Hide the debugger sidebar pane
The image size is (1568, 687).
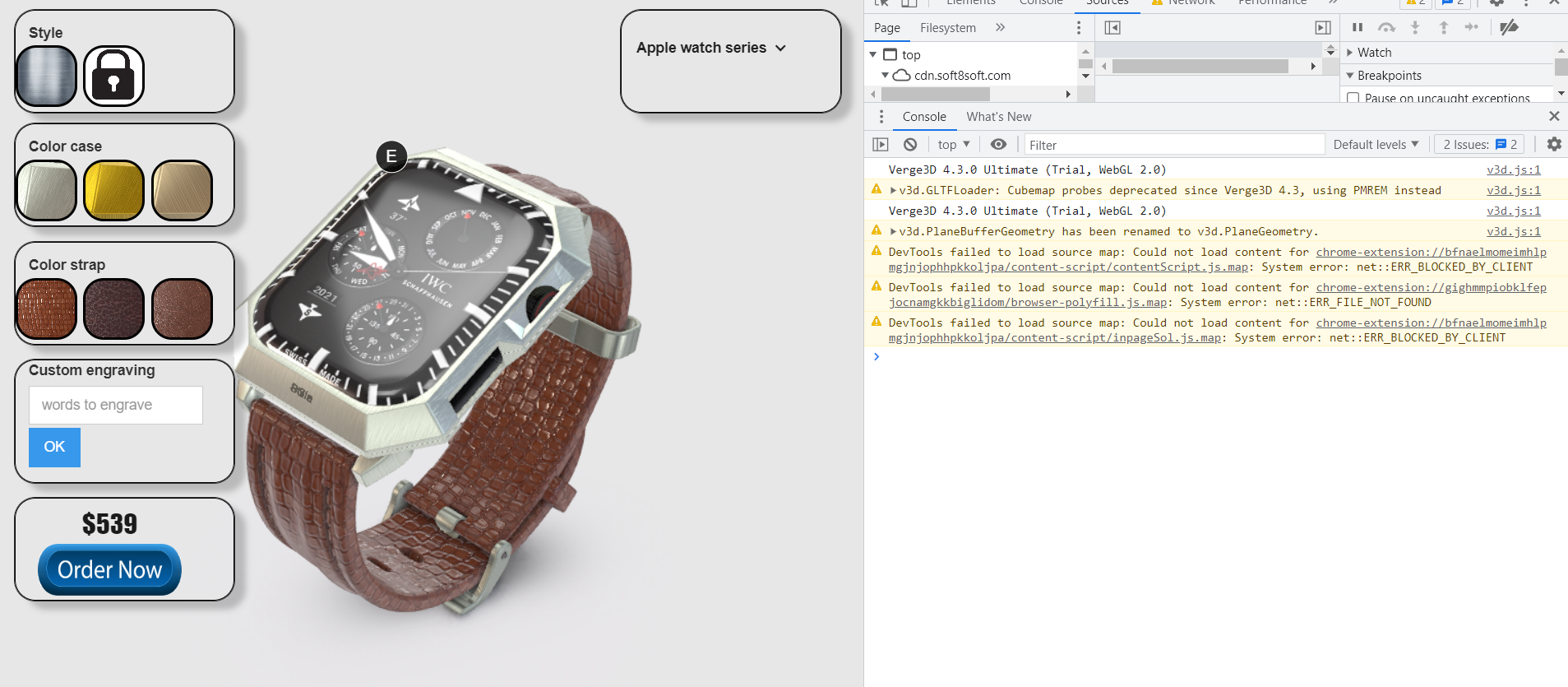tap(1323, 28)
